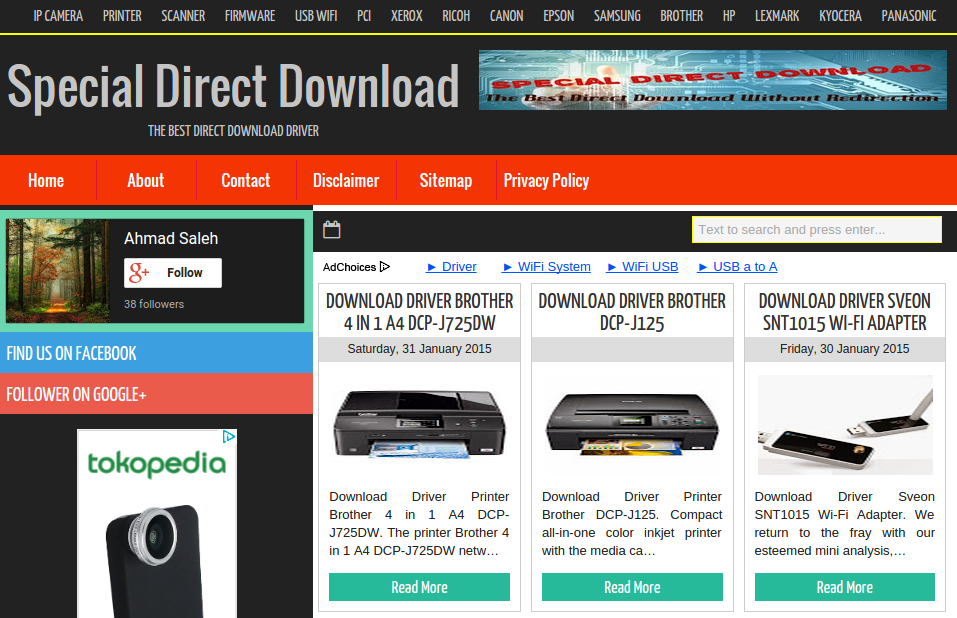Viewport: 957px width, 618px height.
Task: Click the calendar icon beside the search box
Action: [x=331, y=229]
